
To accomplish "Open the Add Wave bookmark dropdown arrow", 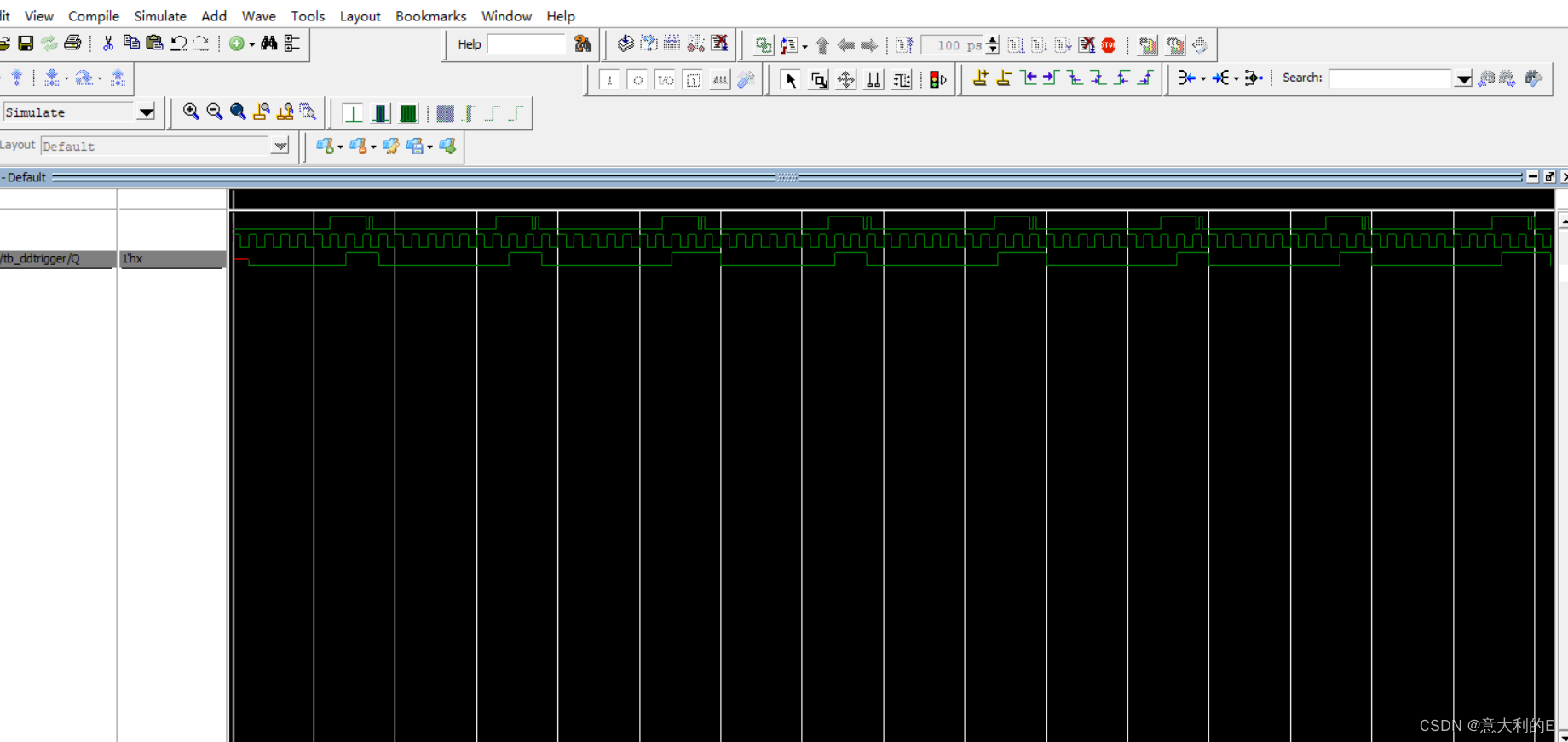I will point(340,147).
